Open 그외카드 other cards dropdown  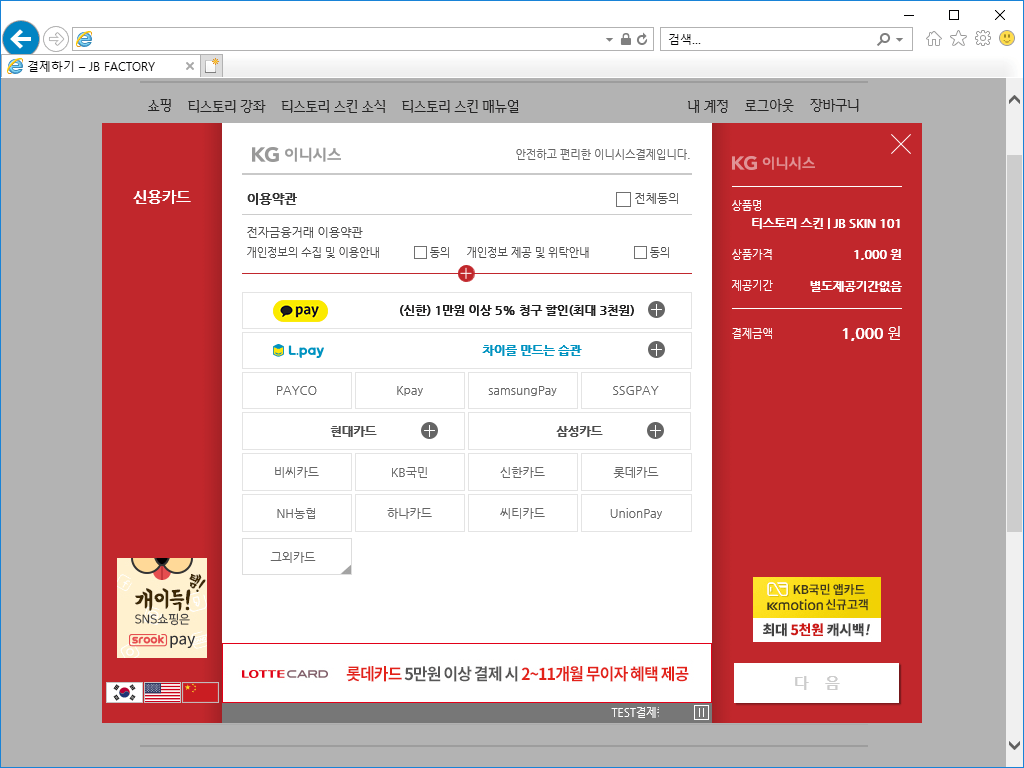(x=296, y=556)
